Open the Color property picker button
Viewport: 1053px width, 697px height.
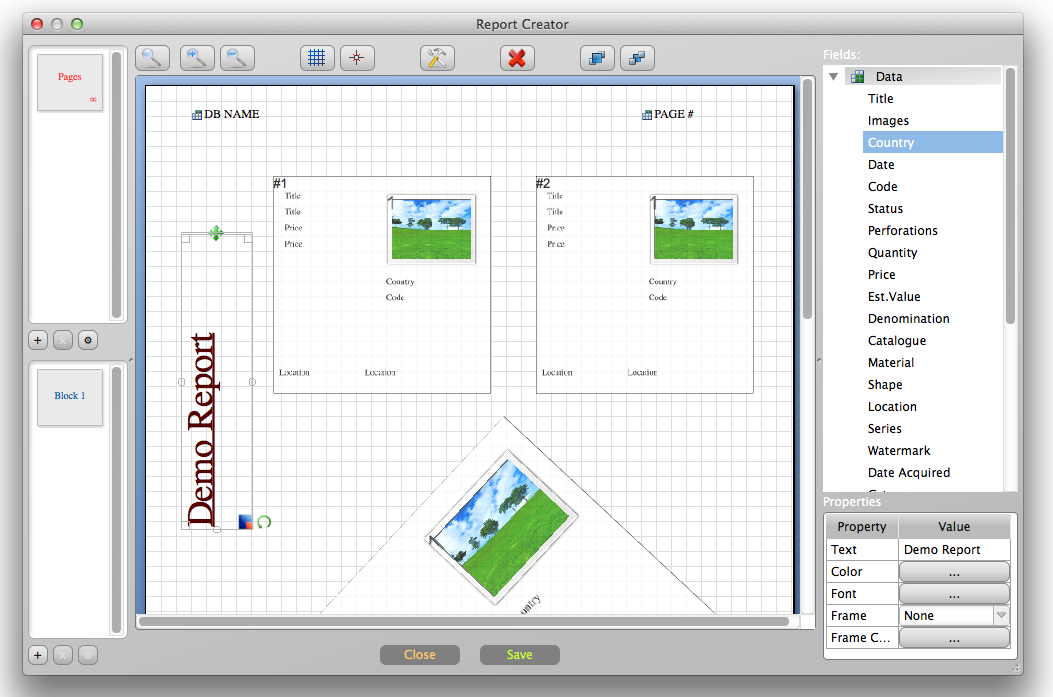click(954, 571)
